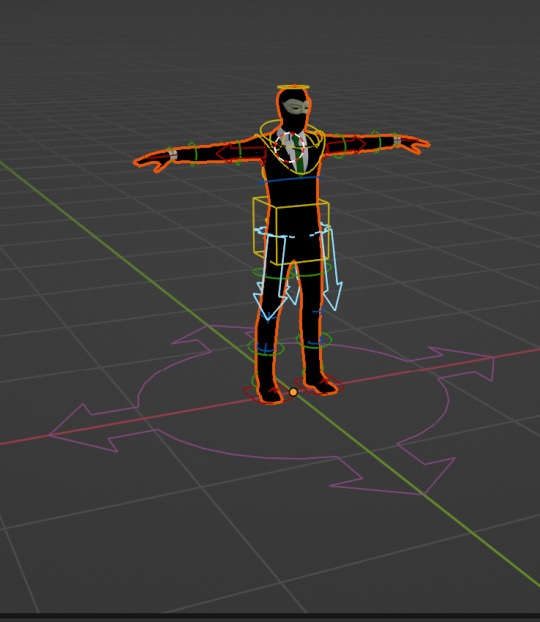Screen dimensions: 540x622
Task: Select green ring nearest shoulder on screen-right arm
Action: (x=340, y=146)
